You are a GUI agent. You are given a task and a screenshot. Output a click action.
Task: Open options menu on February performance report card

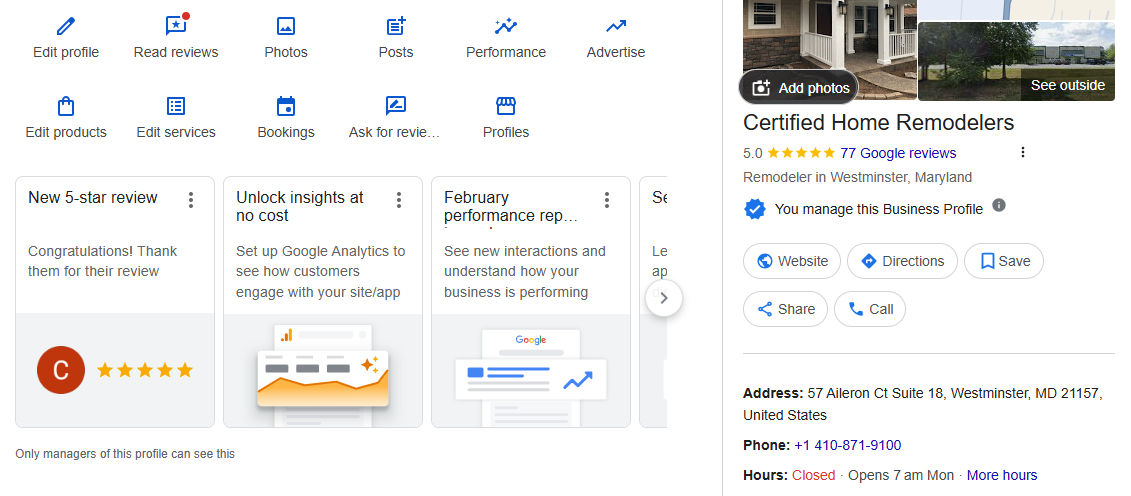(x=607, y=200)
